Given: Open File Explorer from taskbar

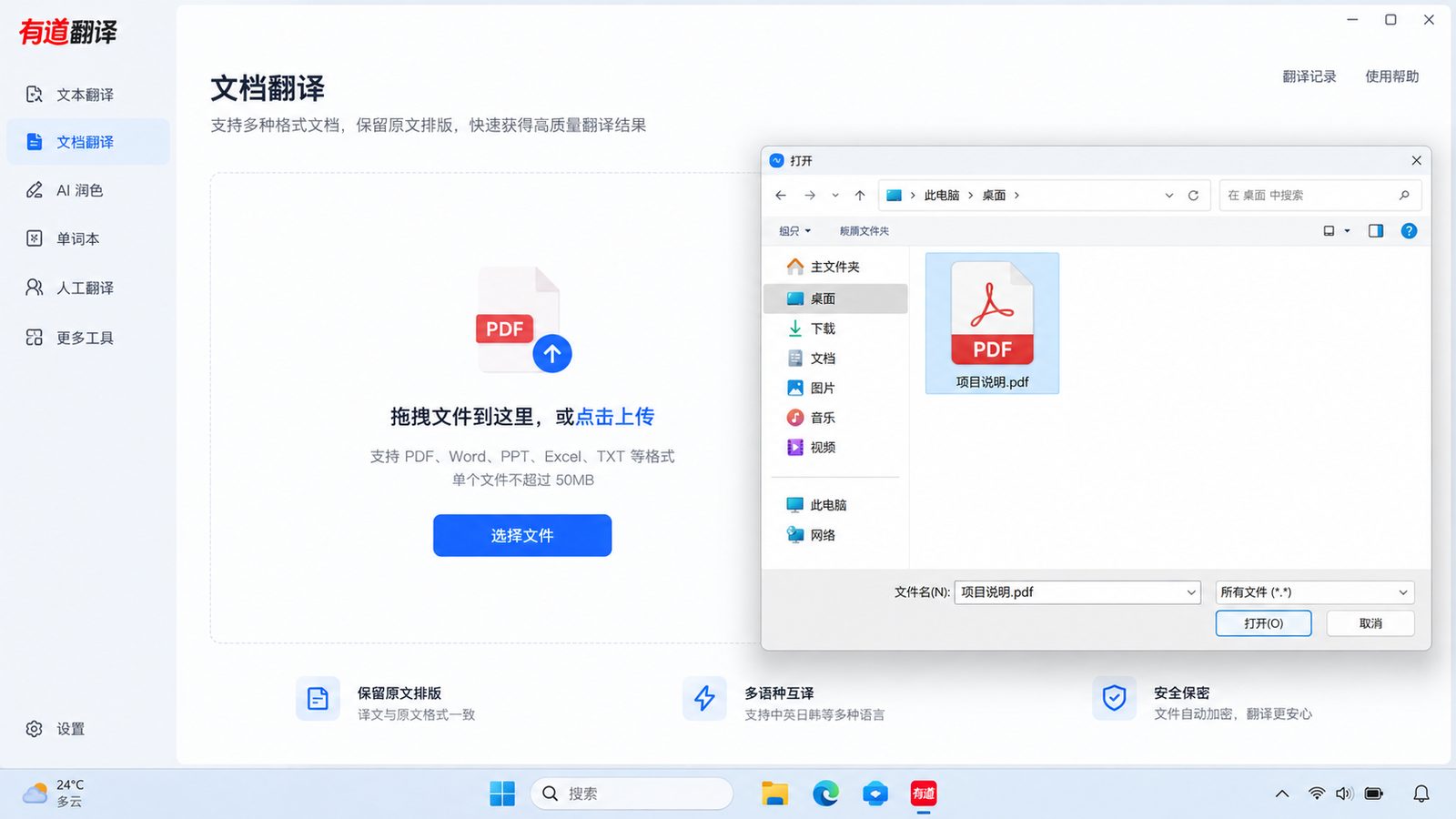Looking at the screenshot, I should click(774, 794).
